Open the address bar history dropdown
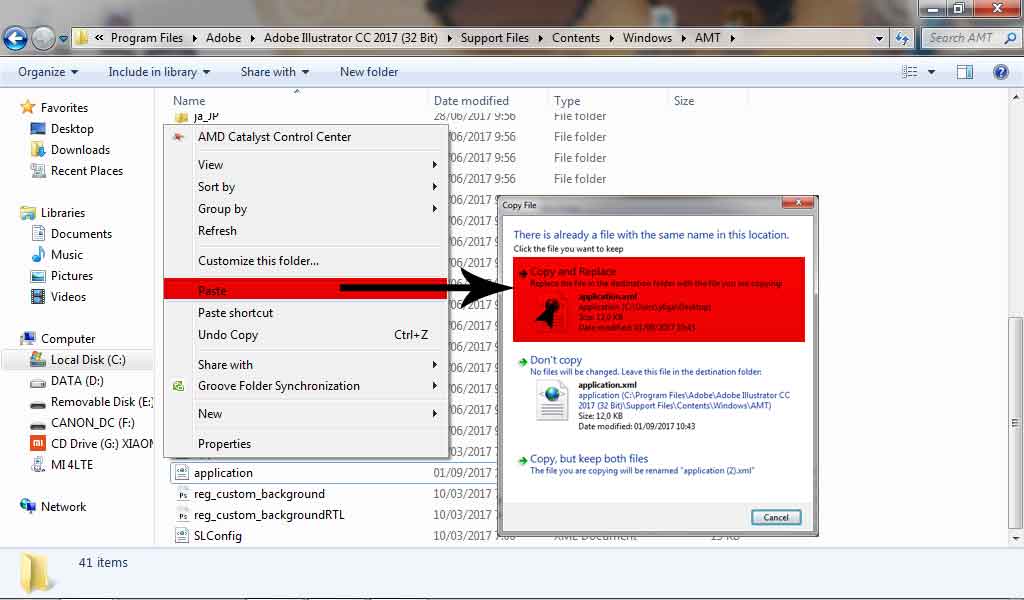The image size is (1024, 600). (879, 39)
